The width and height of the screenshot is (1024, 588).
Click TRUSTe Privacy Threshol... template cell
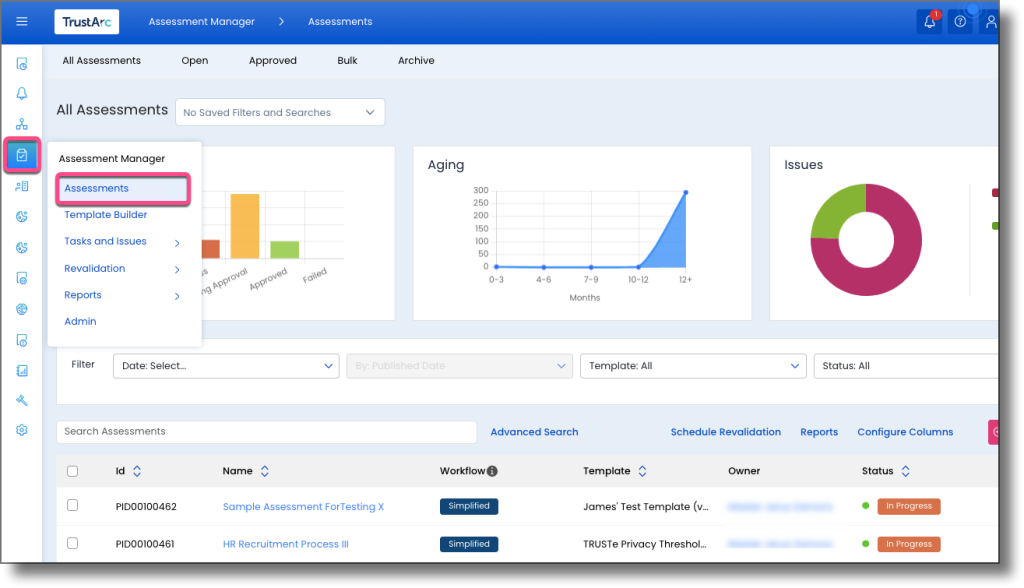point(645,544)
